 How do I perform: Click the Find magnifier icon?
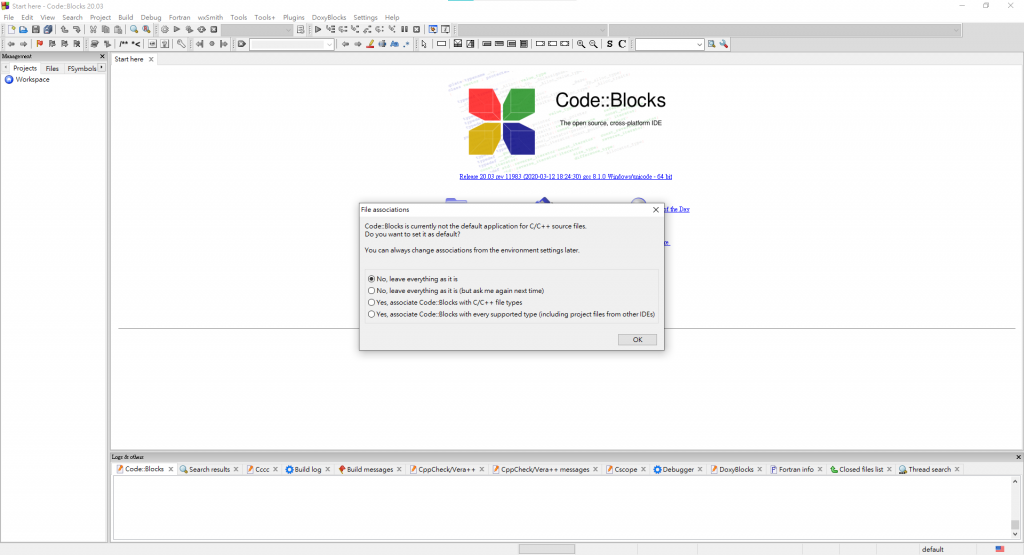134,29
